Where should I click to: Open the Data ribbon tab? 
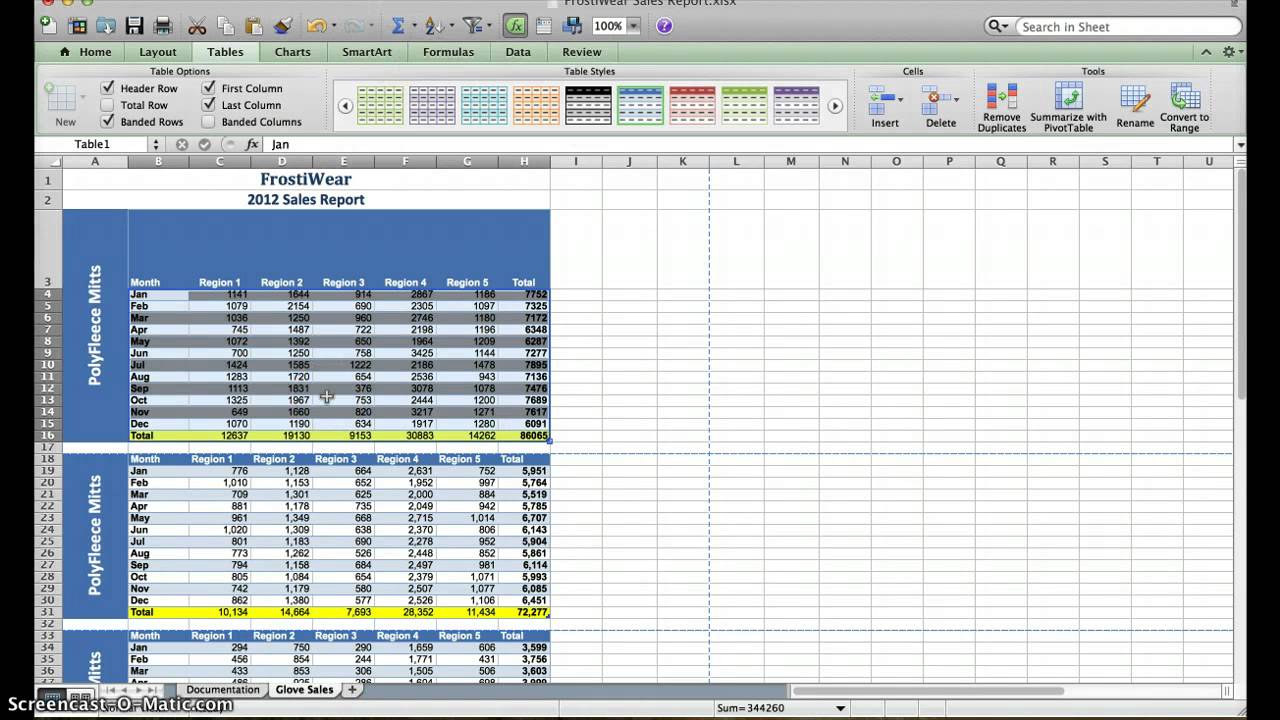click(518, 52)
